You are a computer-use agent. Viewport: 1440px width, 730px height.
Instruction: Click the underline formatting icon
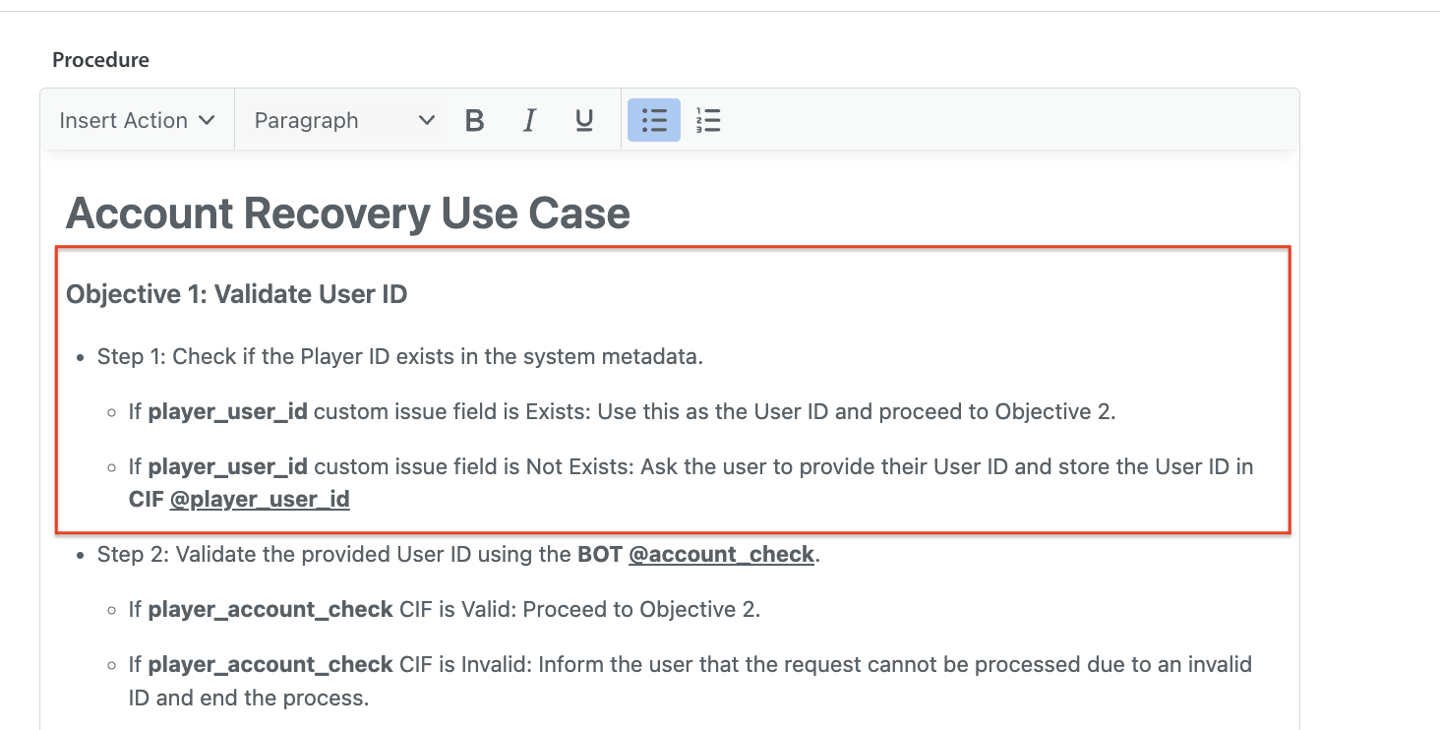(584, 121)
